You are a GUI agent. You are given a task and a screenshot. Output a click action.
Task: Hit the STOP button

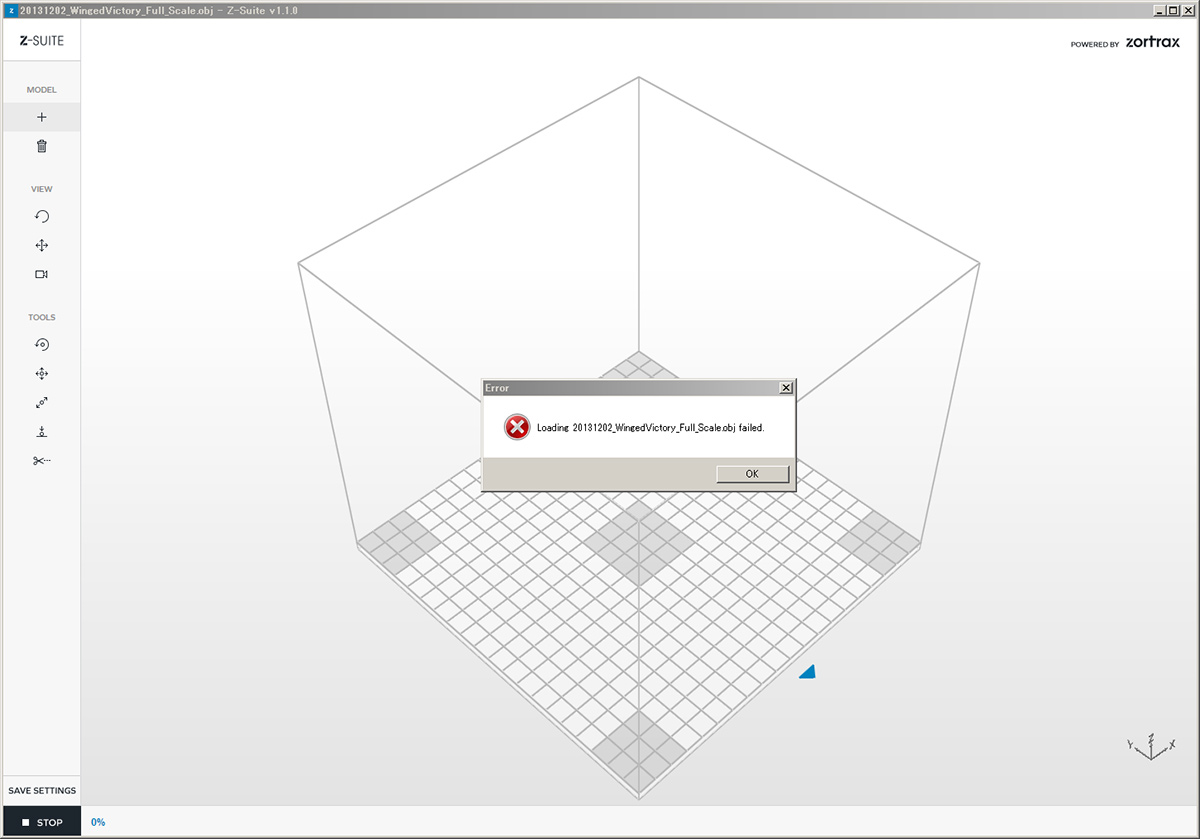point(42,822)
